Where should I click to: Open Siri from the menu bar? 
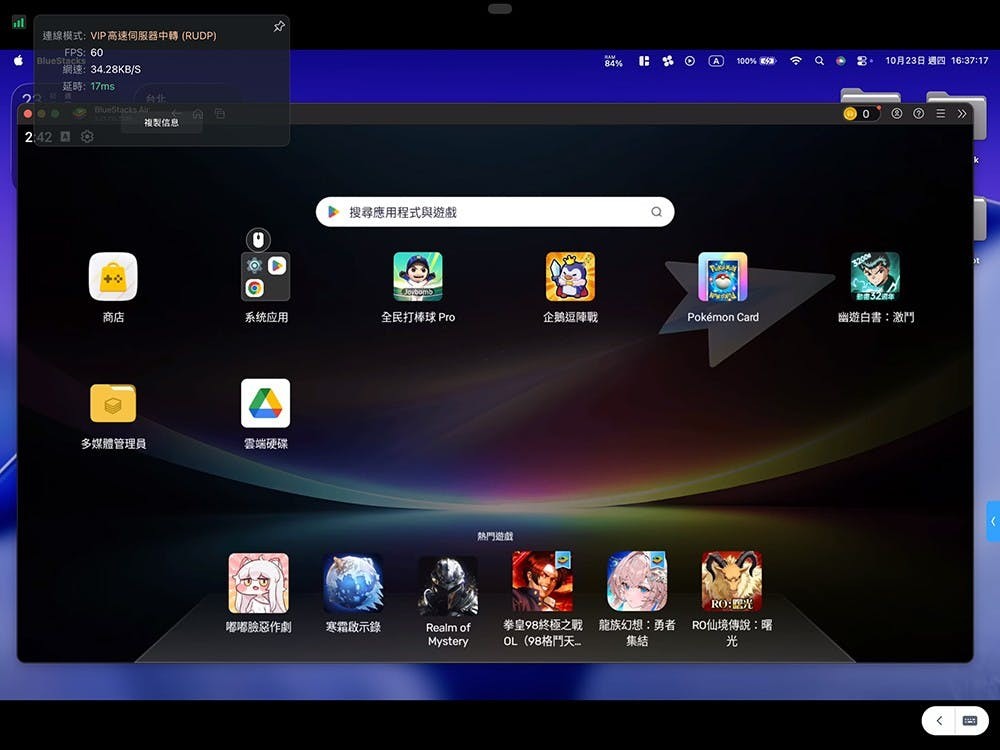pyautogui.click(x=841, y=61)
